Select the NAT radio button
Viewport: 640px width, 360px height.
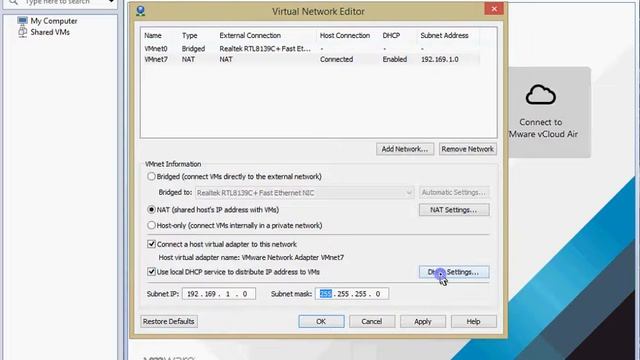tap(151, 210)
